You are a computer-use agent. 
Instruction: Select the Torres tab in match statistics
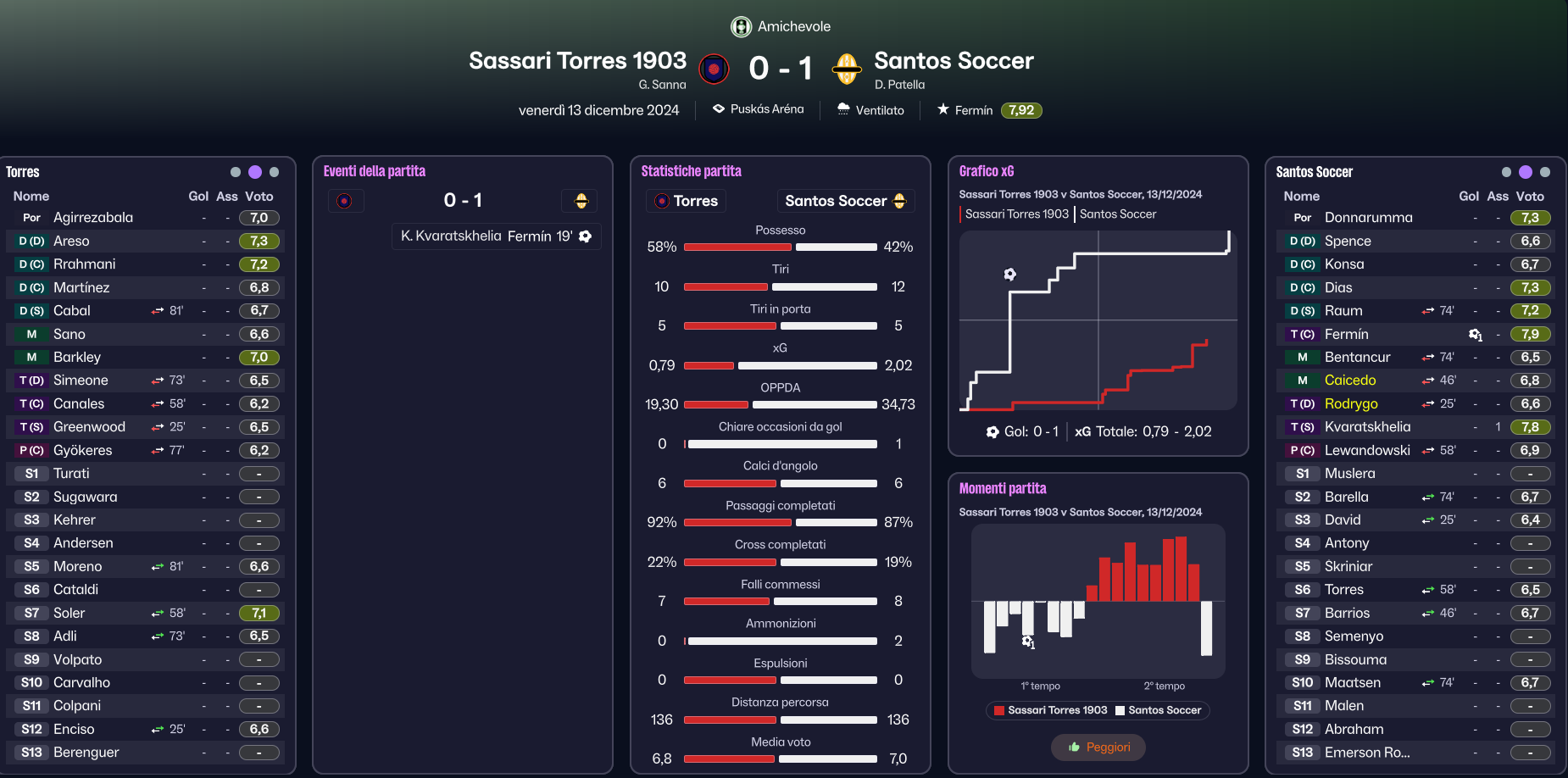[685, 201]
